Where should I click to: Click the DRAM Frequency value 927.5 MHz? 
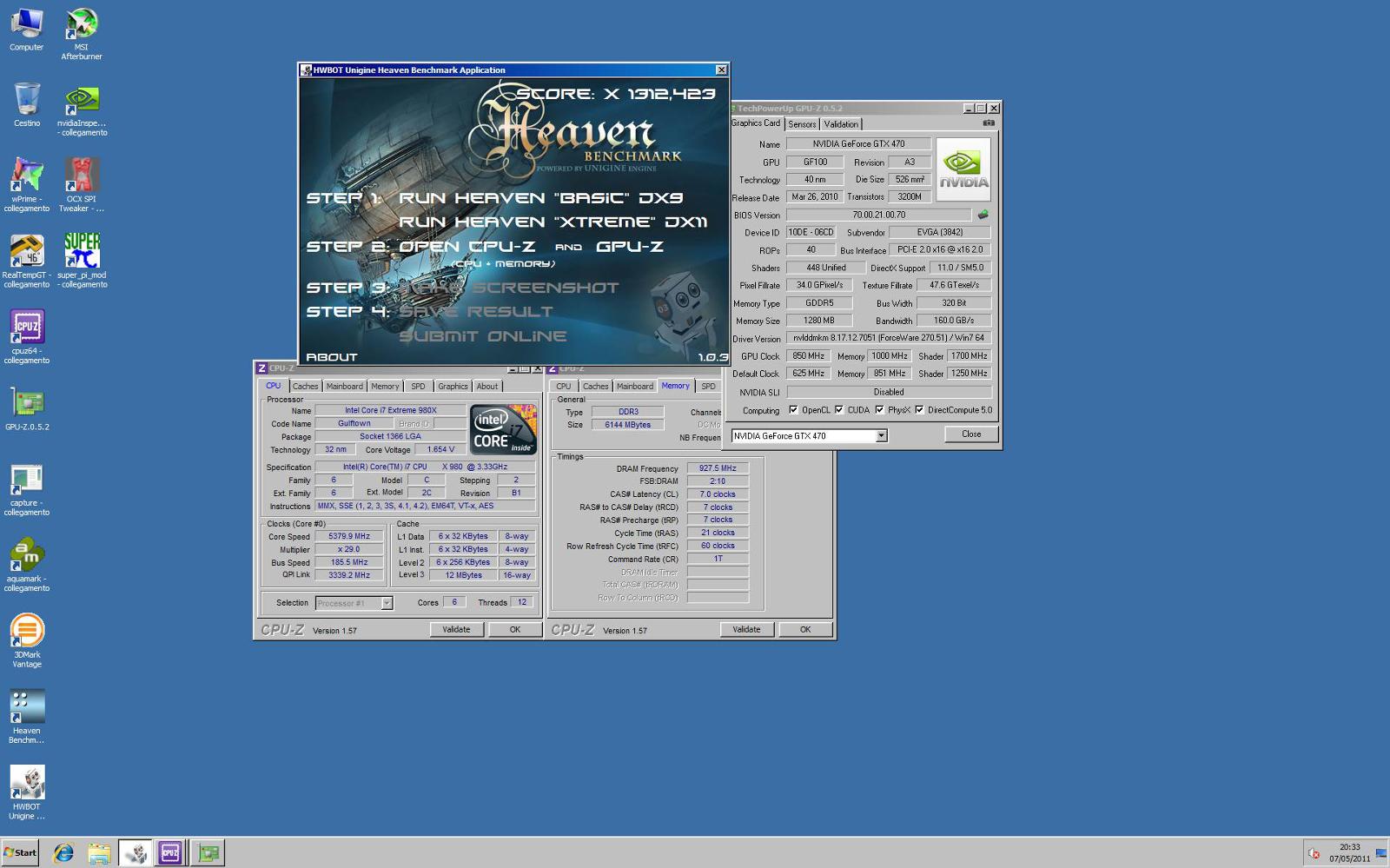pyautogui.click(x=718, y=468)
